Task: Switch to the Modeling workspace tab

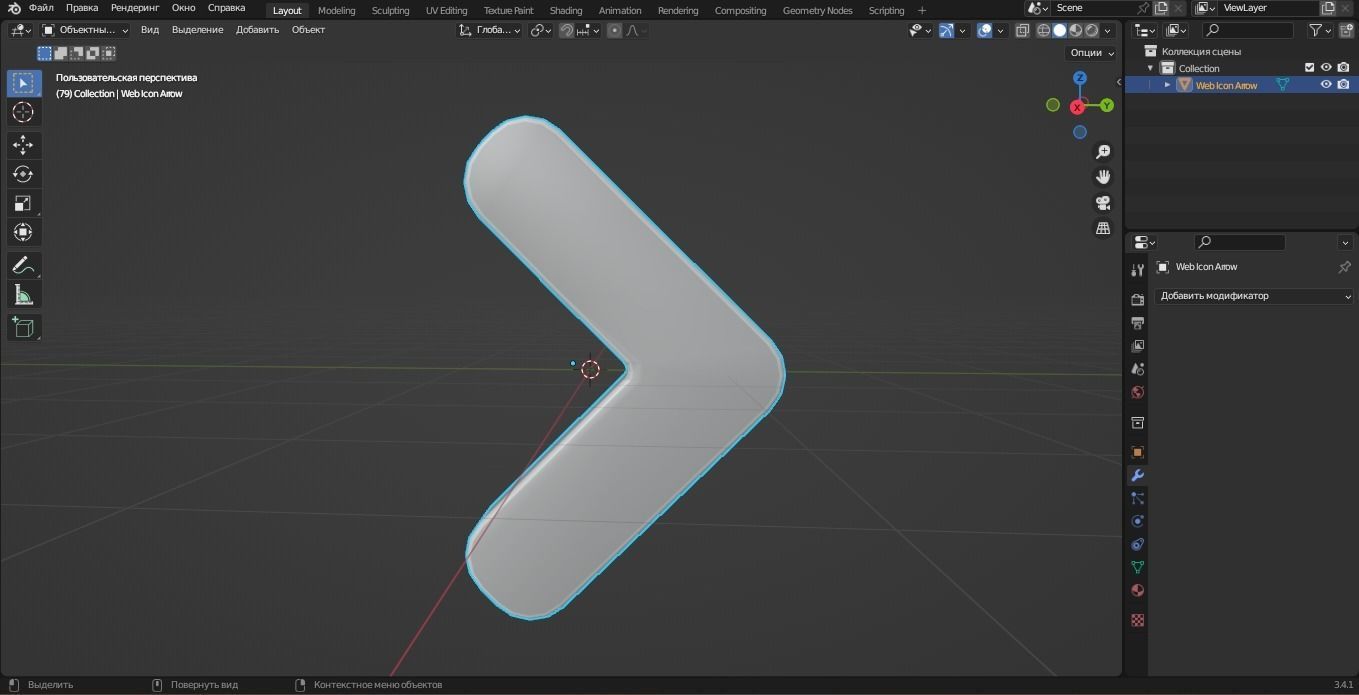Action: (x=336, y=10)
